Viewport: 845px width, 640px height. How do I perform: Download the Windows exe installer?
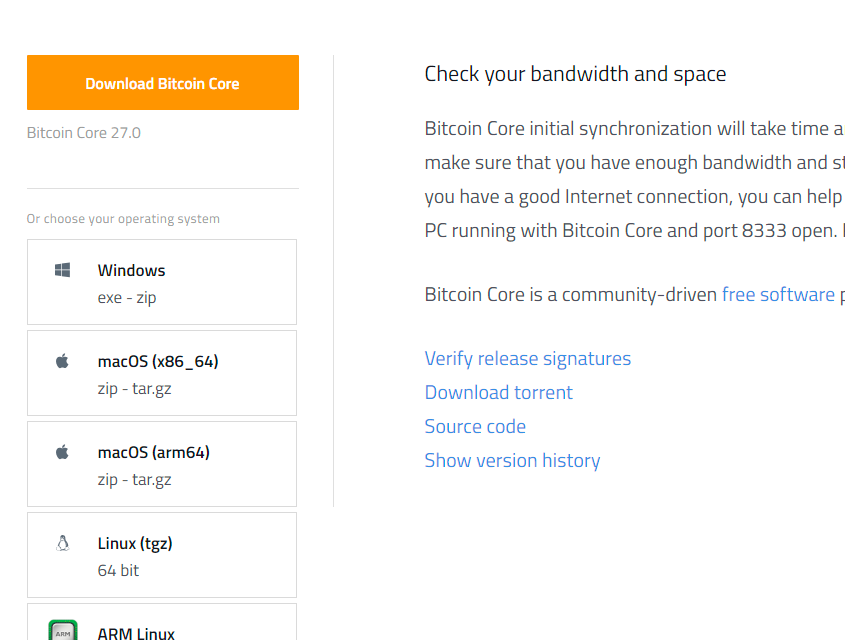109,297
